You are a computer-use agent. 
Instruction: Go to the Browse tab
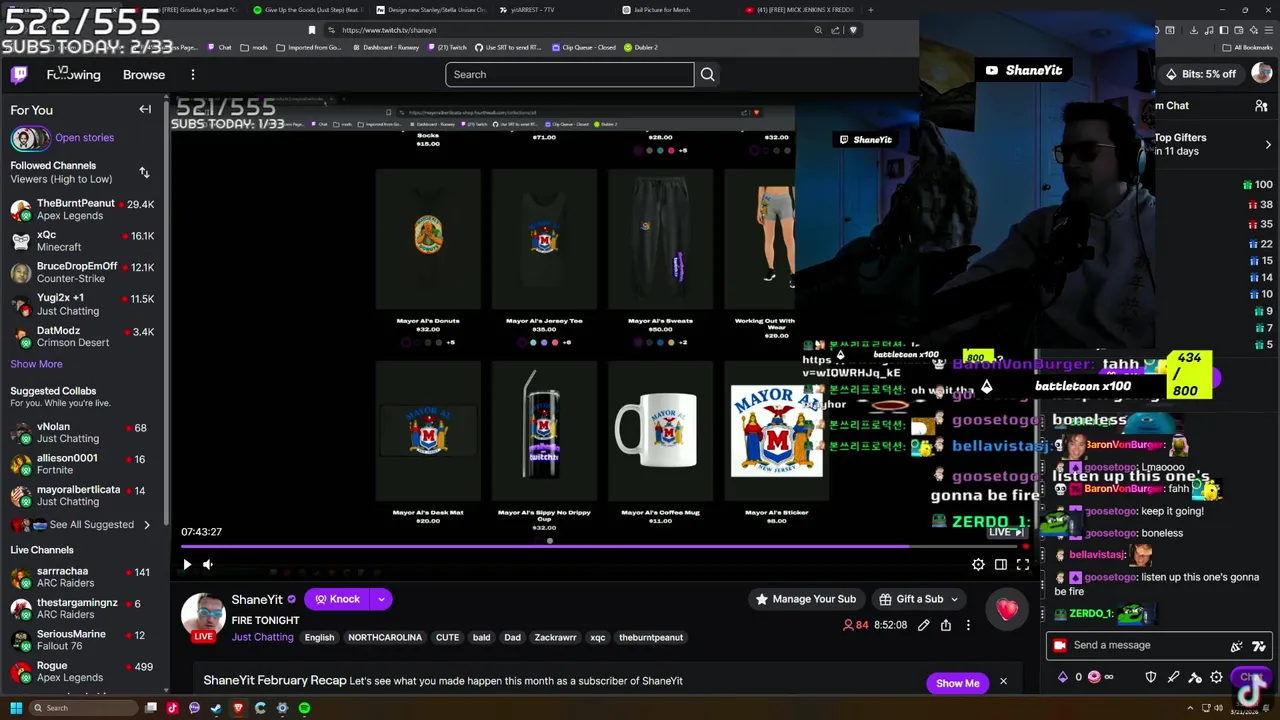(x=144, y=75)
